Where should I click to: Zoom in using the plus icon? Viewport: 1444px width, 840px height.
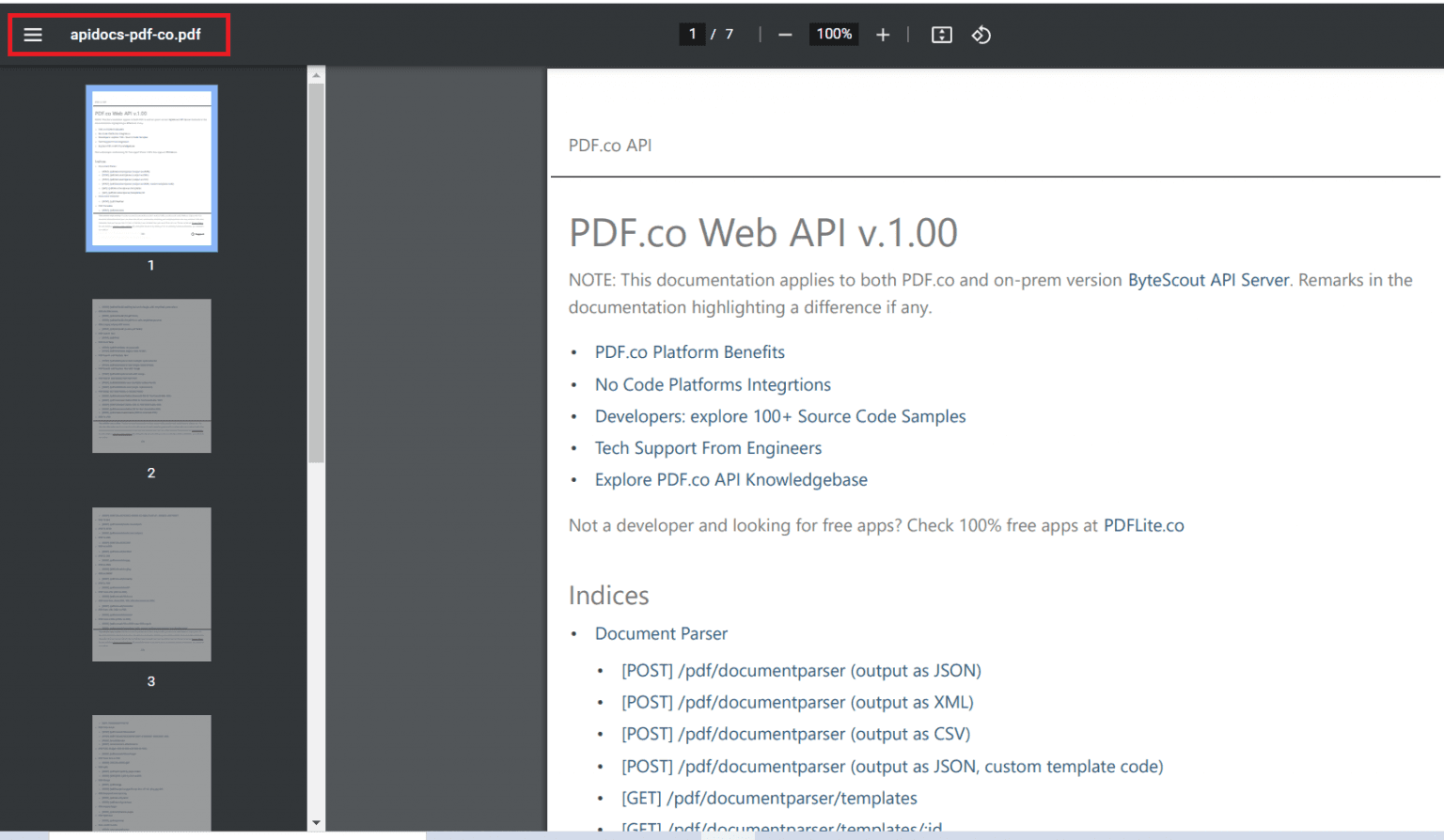pyautogui.click(x=883, y=34)
